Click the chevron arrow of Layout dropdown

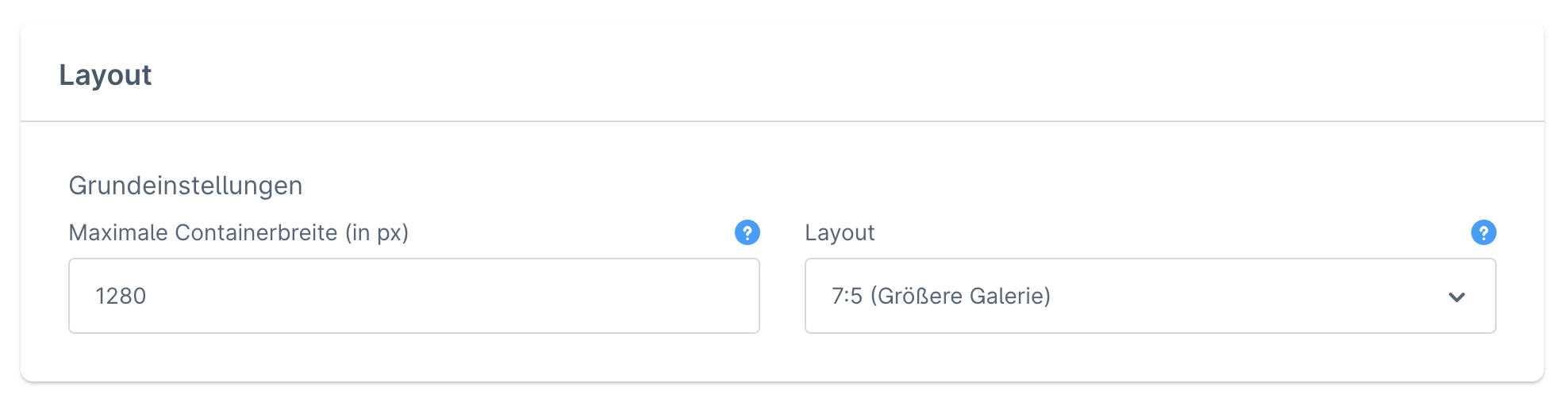pos(1456,297)
